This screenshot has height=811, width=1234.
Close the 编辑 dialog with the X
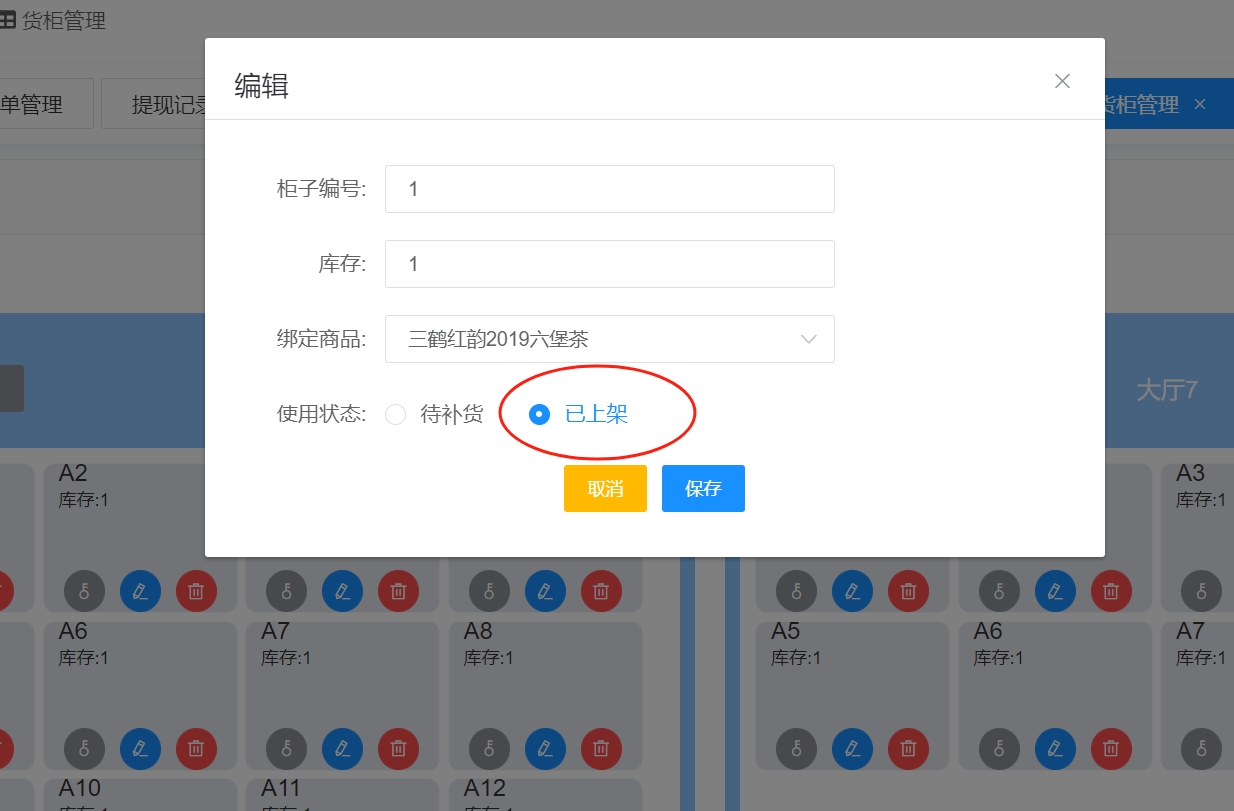tap(1062, 81)
